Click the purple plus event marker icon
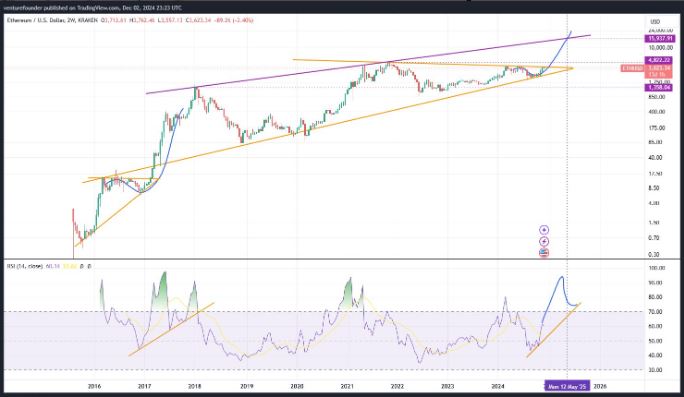Screen dimensions: 684x397 544,229
